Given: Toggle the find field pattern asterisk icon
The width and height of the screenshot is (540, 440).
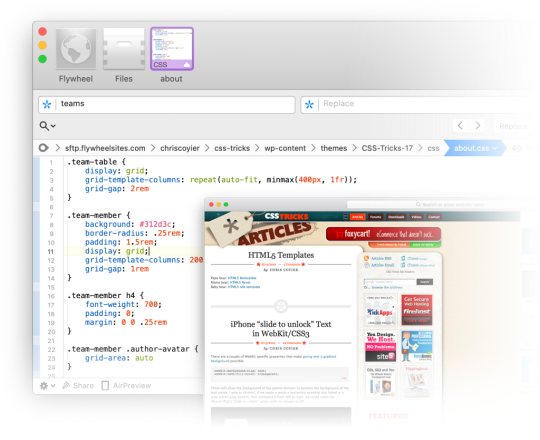Looking at the screenshot, I should (47, 104).
